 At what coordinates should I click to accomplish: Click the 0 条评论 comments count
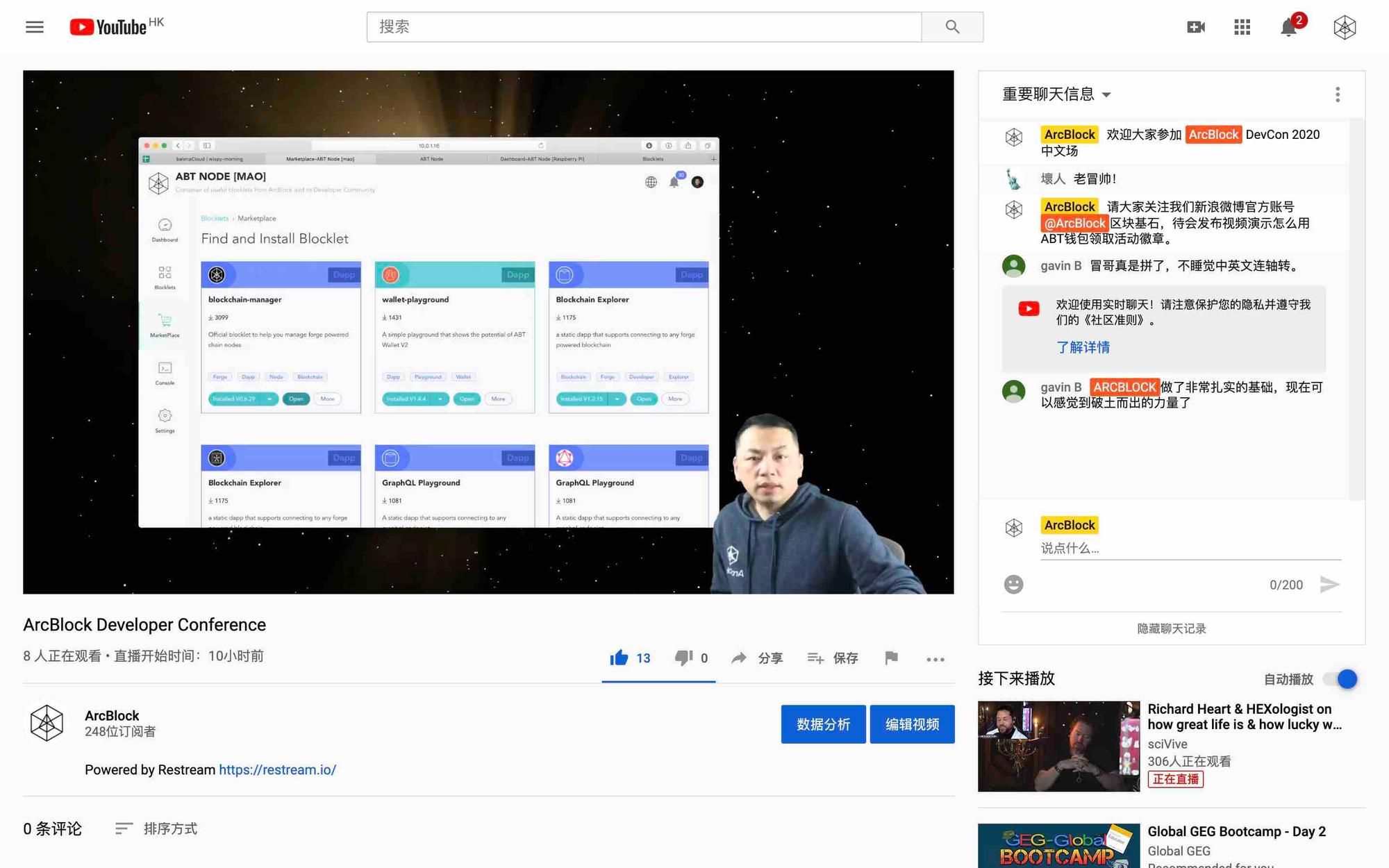click(x=52, y=828)
